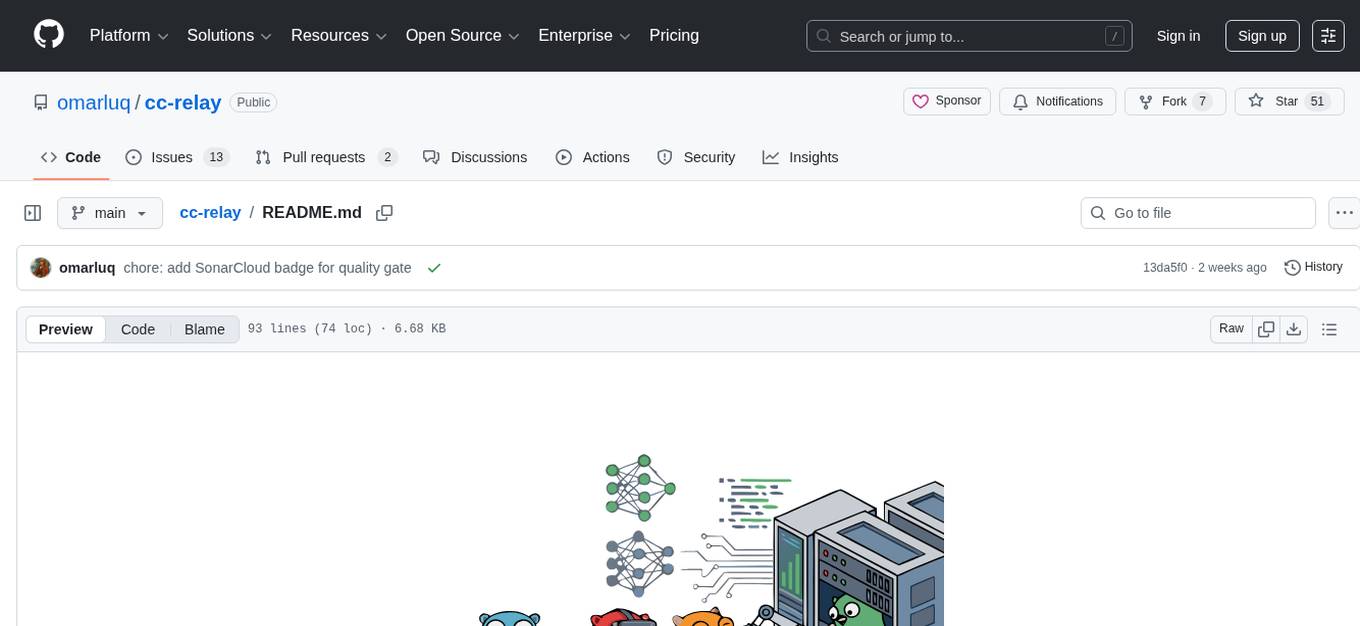This screenshot has height=626, width=1360.
Task: Copy the README.md file path icon
Action: [384, 212]
